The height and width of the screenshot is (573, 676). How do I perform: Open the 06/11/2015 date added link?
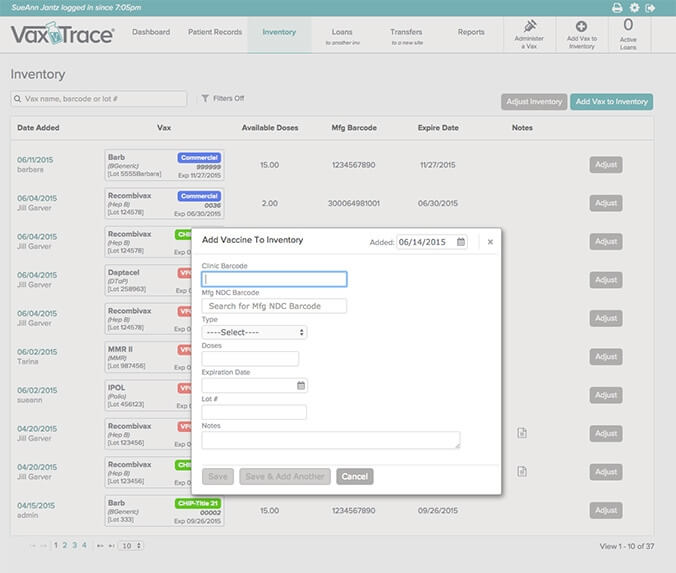point(35,159)
